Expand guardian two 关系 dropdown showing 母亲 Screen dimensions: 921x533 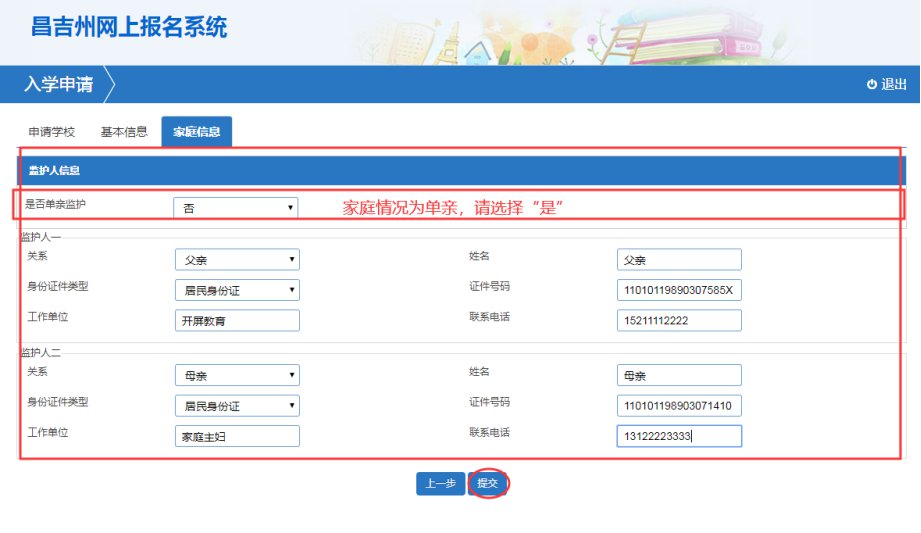click(236, 376)
